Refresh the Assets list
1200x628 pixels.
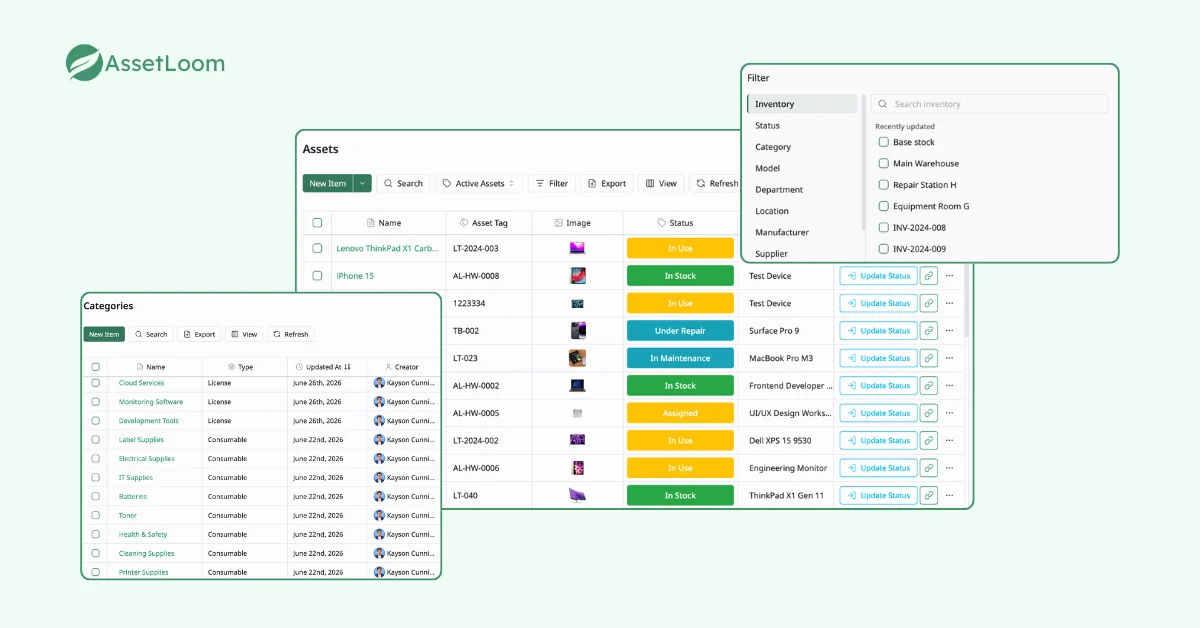coord(716,184)
